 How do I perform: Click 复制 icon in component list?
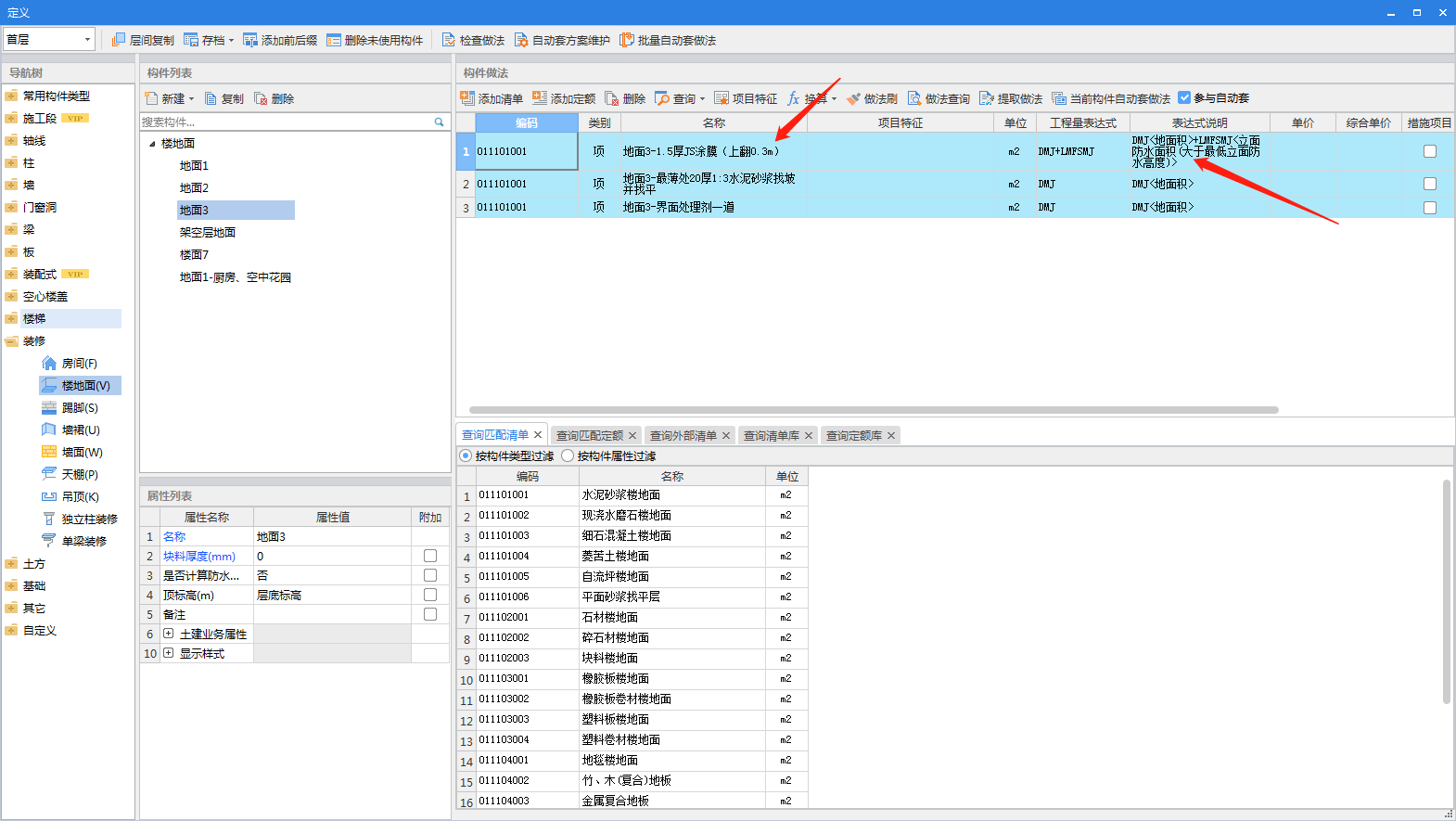pos(211,98)
